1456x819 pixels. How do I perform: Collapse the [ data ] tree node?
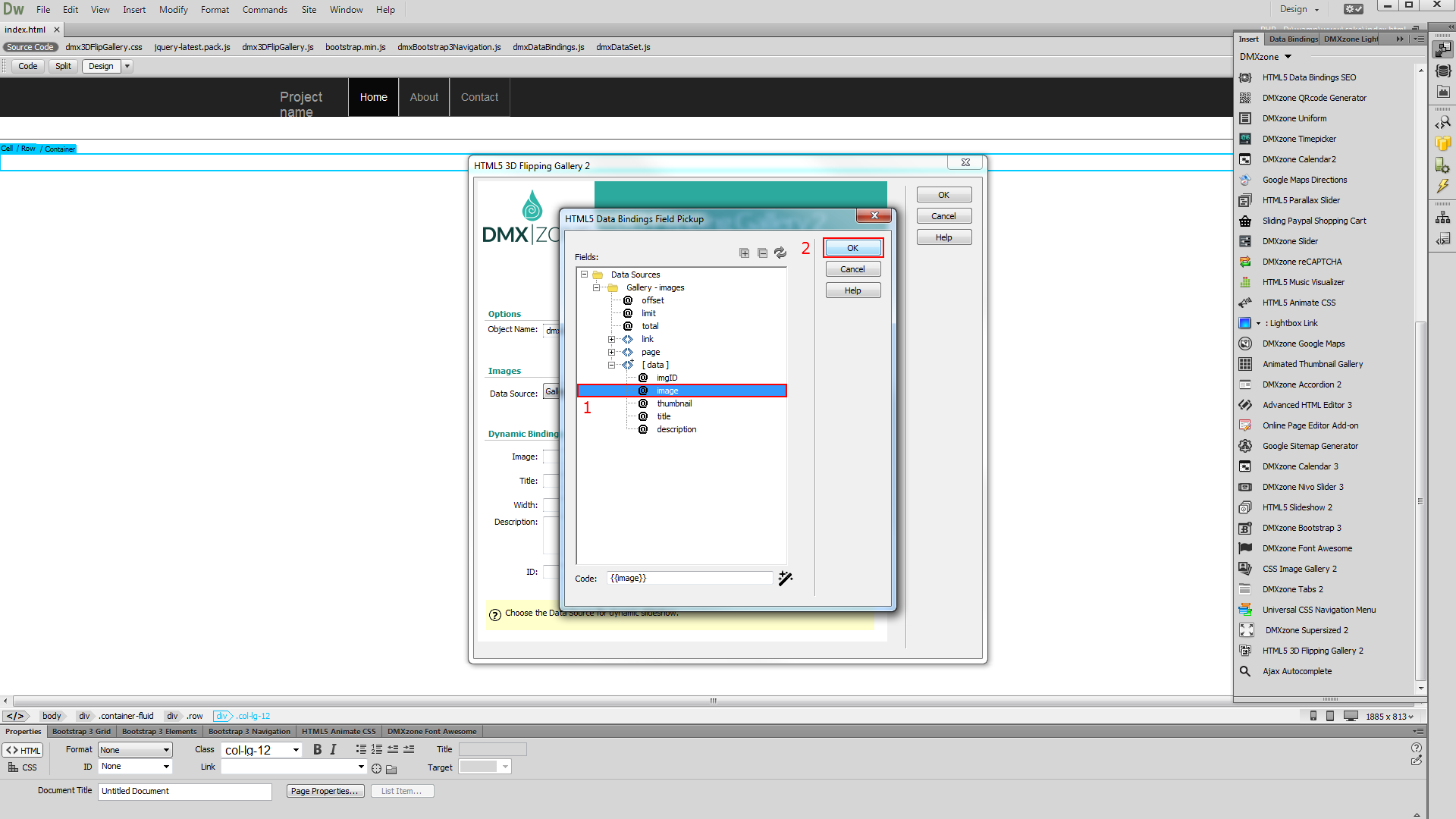tap(611, 365)
